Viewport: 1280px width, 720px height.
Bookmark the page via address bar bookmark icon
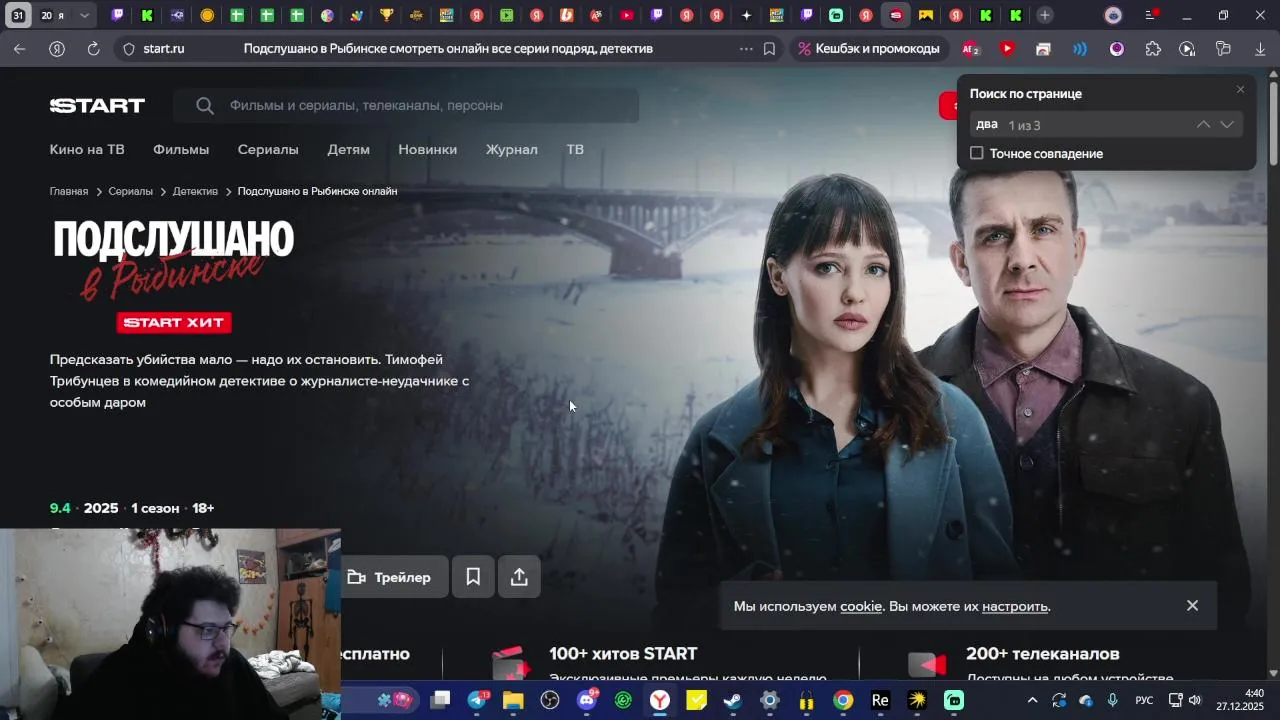[x=769, y=48]
